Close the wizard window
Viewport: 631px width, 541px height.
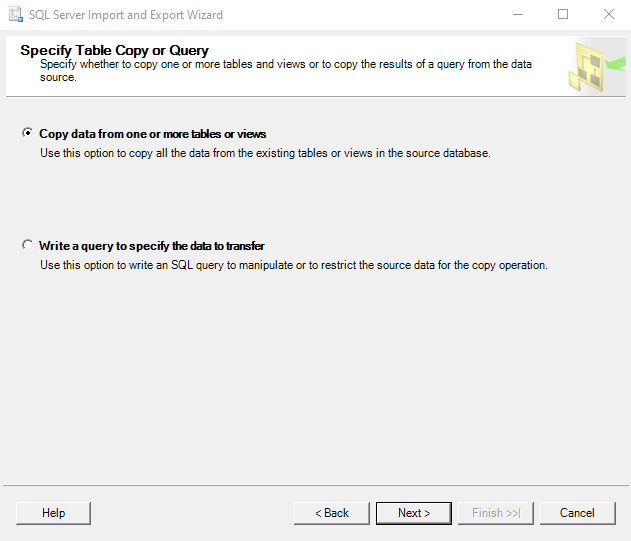tap(609, 14)
